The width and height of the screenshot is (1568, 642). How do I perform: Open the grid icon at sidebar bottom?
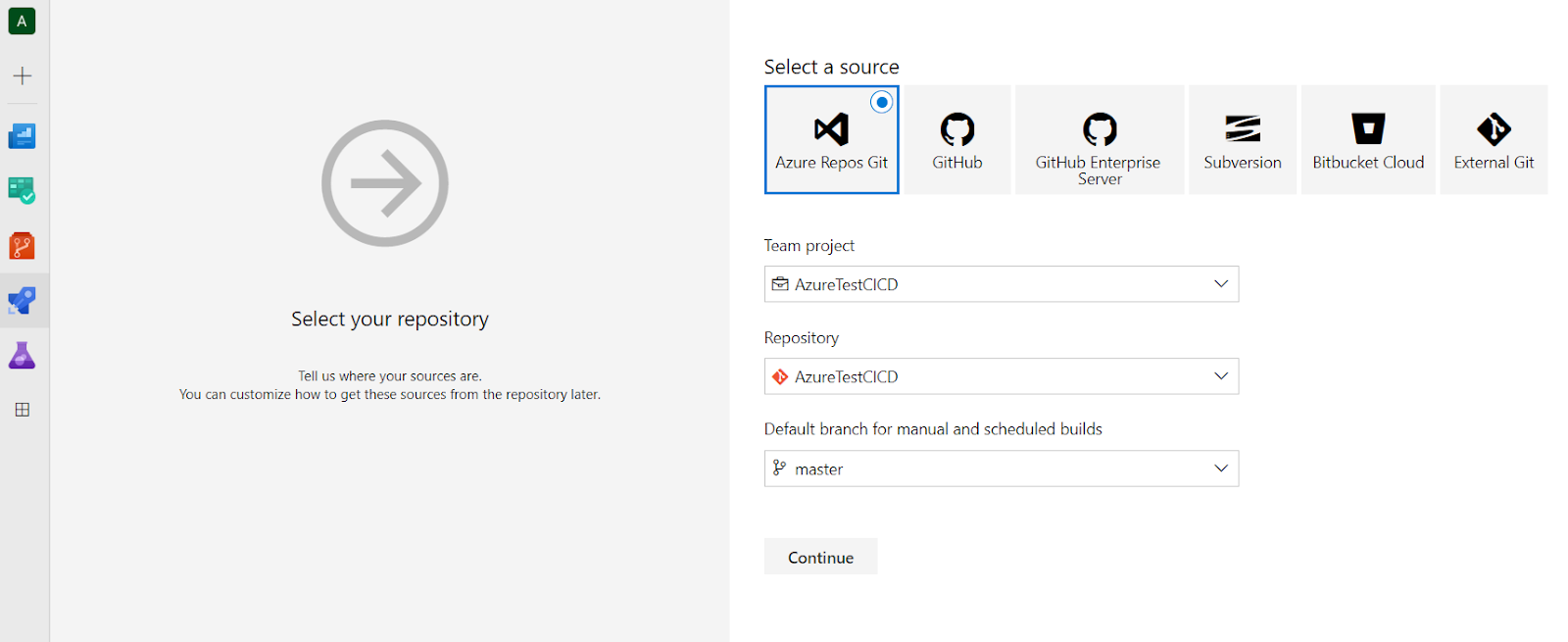[22, 410]
